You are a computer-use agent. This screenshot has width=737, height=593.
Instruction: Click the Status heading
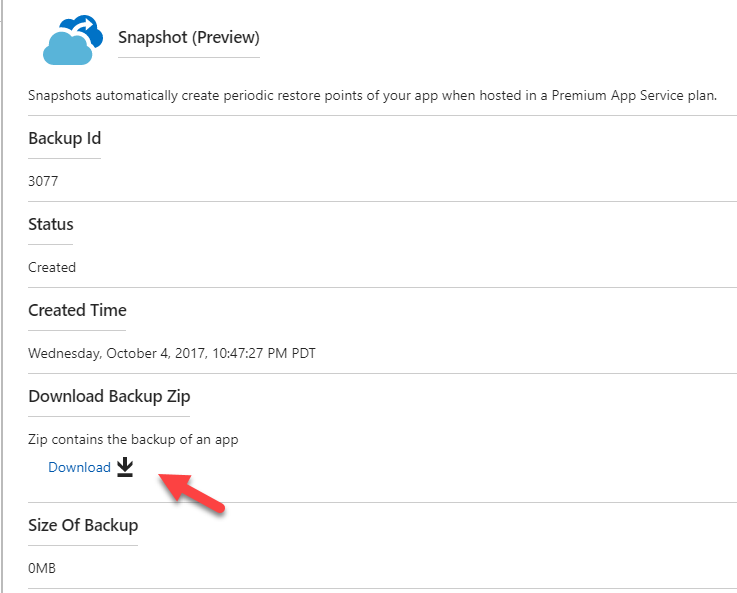pyautogui.click(x=51, y=224)
